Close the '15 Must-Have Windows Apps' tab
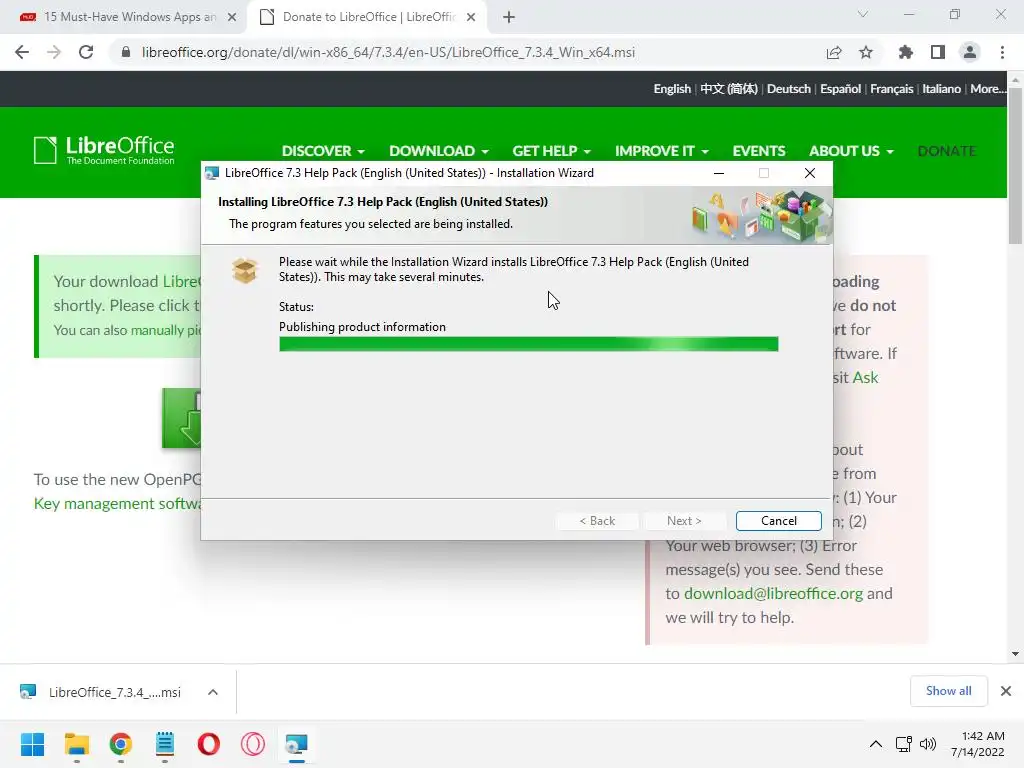The height and width of the screenshot is (768, 1024). (232, 17)
